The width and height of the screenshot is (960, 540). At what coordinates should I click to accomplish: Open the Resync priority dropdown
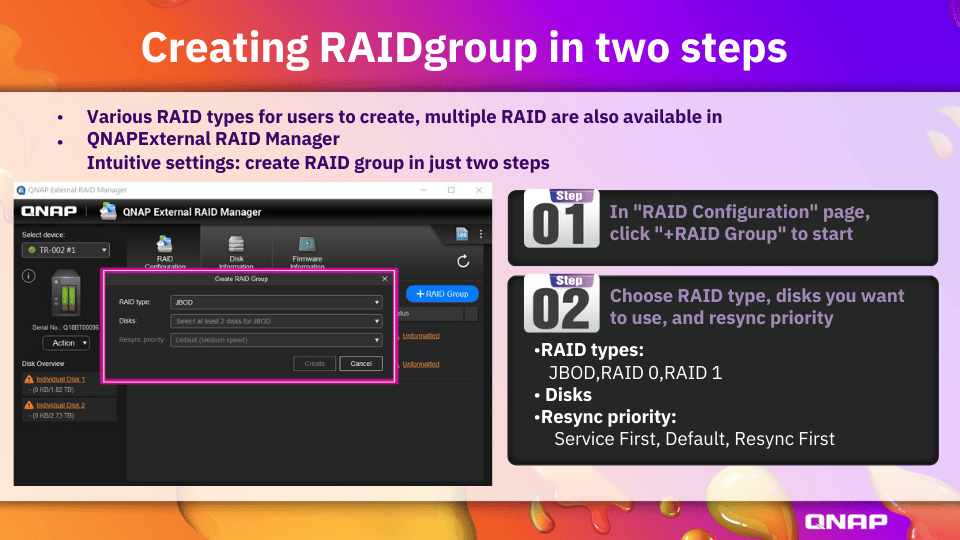276,340
